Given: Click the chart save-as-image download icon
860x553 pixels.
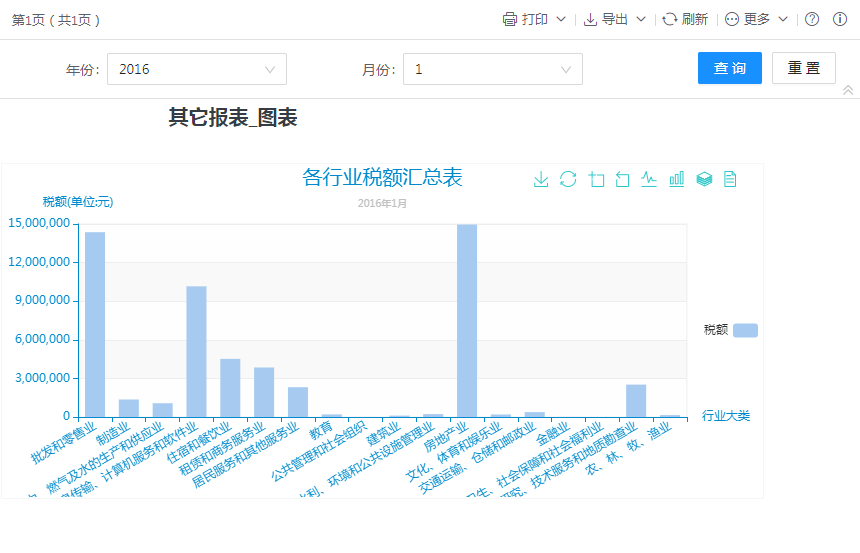Looking at the screenshot, I should [541, 179].
